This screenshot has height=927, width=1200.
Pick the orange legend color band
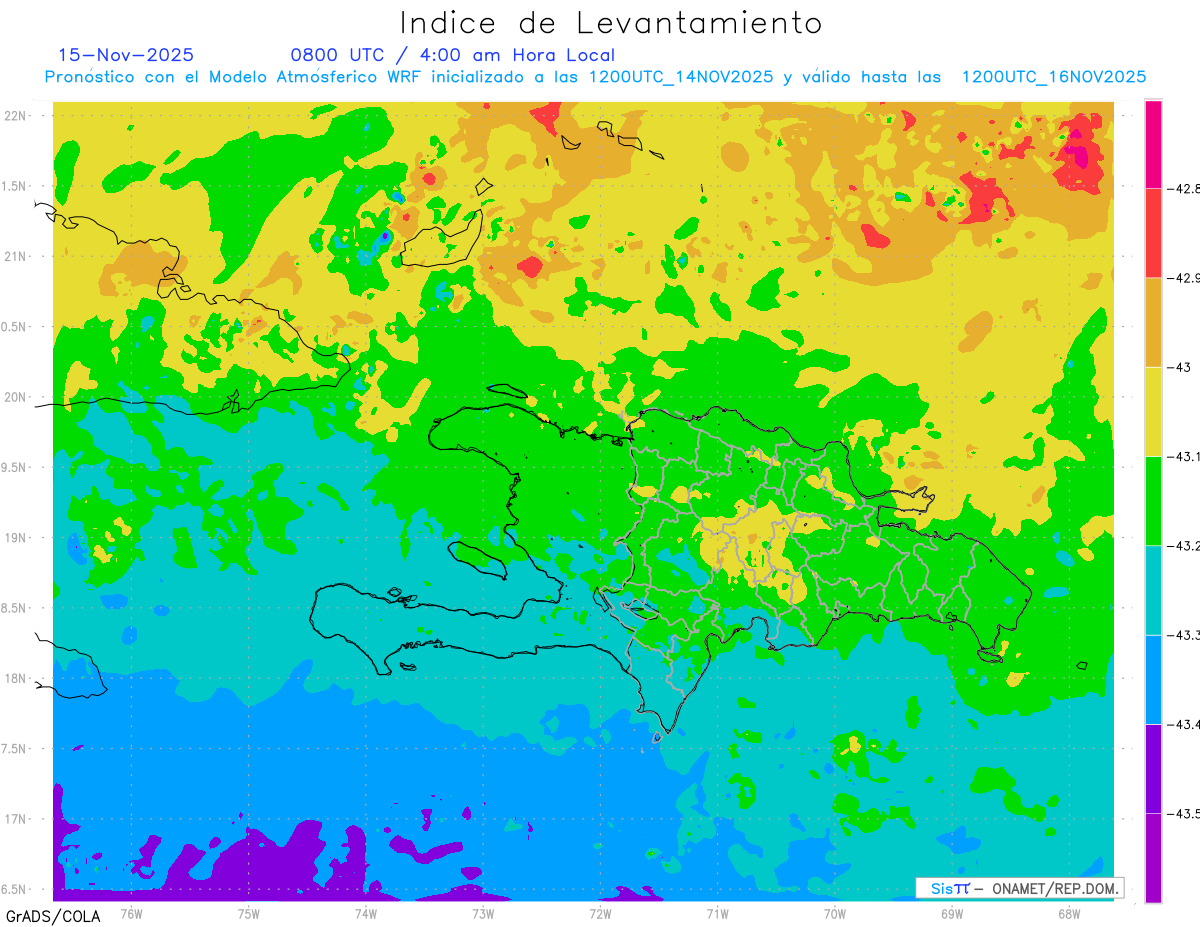1153,322
